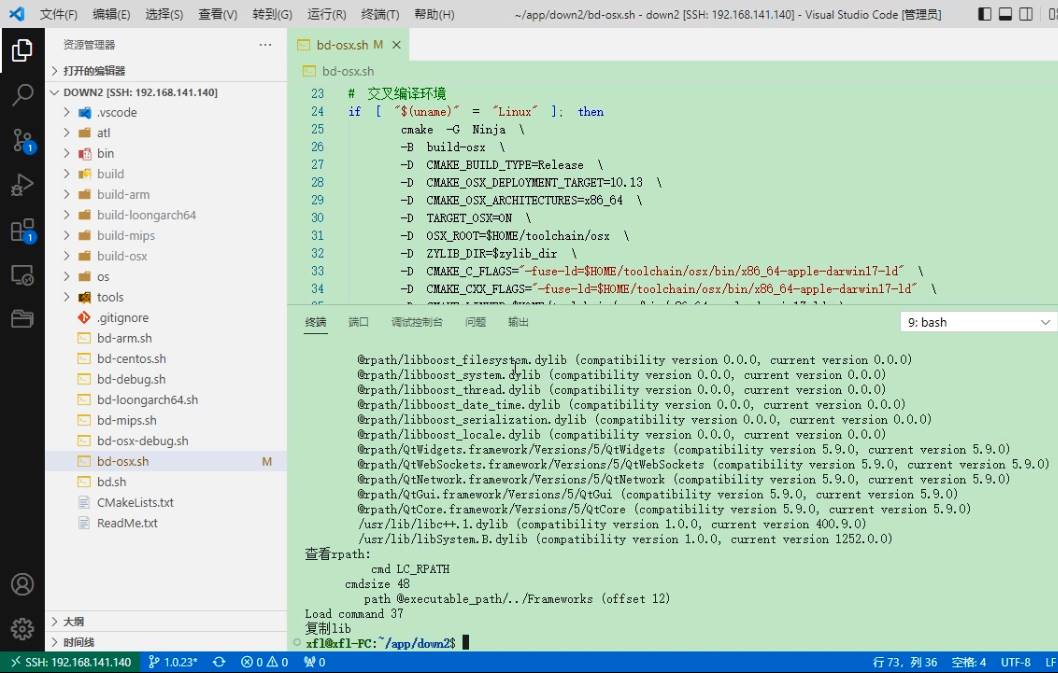Close the bd-osx.sh editor tab
Image resolution: width=1058 pixels, height=673 pixels.
(397, 45)
